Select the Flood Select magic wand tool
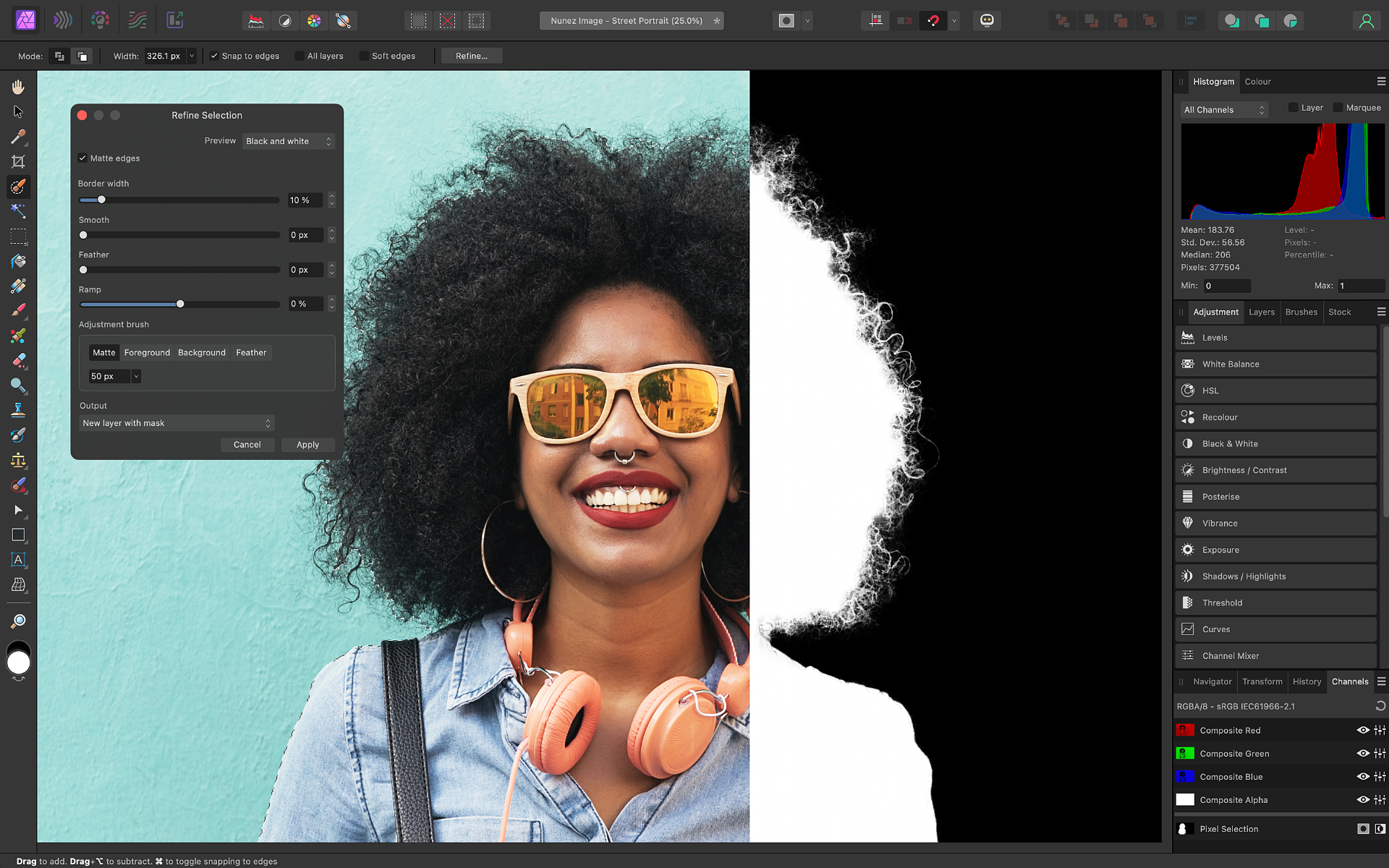 coord(18,210)
